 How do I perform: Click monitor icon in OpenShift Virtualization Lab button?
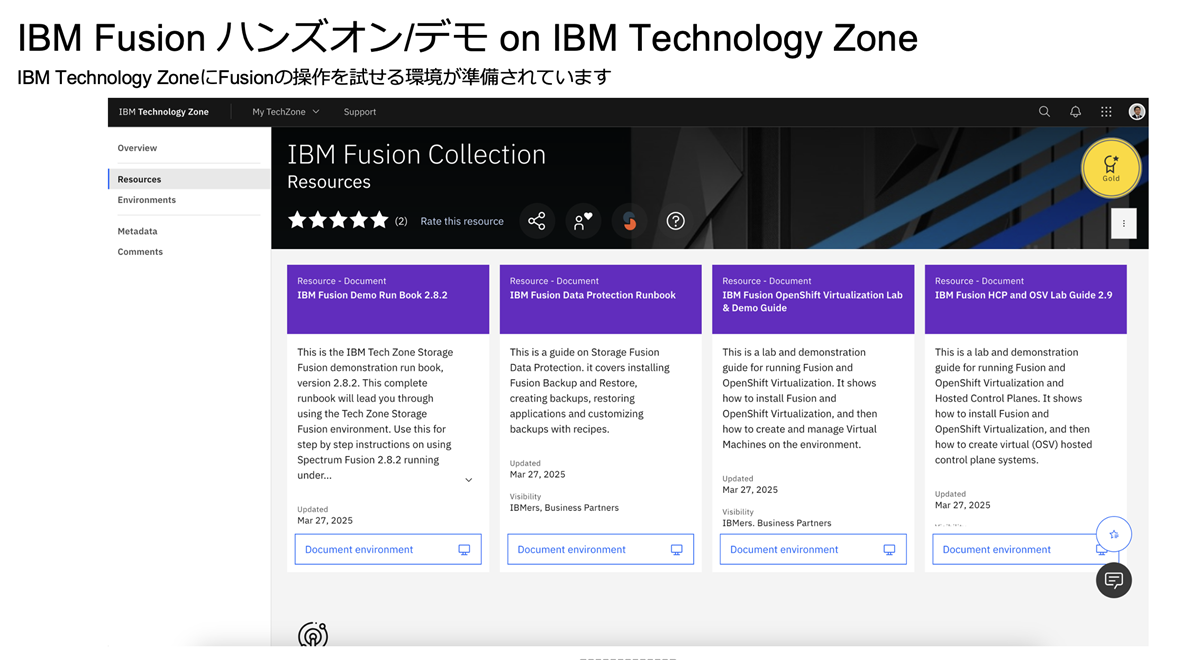click(889, 550)
